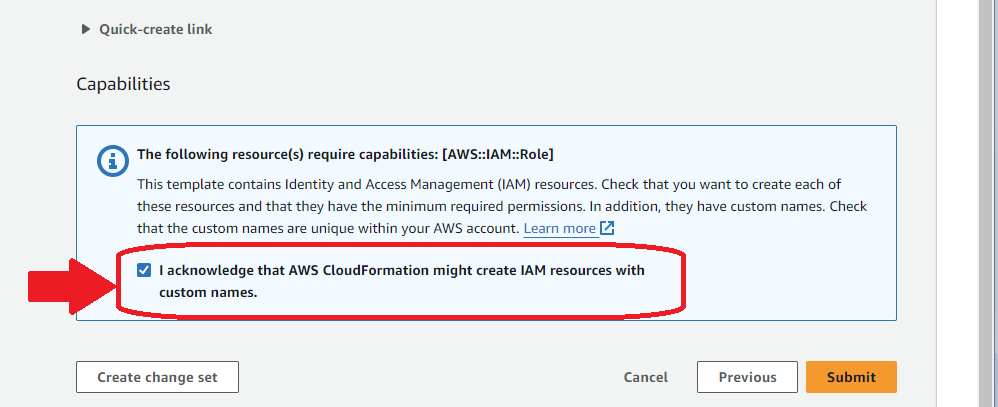Screen dimensions: 998x407
Task: Submit the CloudFormation stack
Action: pyautogui.click(x=851, y=377)
